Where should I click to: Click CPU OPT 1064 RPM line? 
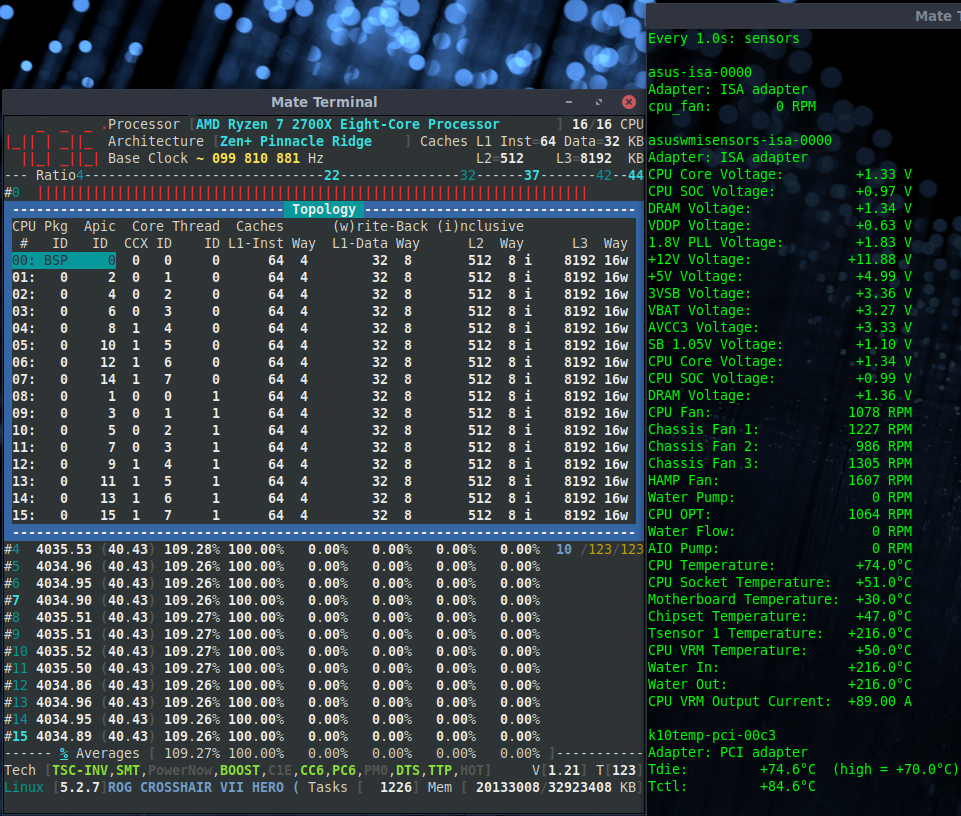(780, 514)
